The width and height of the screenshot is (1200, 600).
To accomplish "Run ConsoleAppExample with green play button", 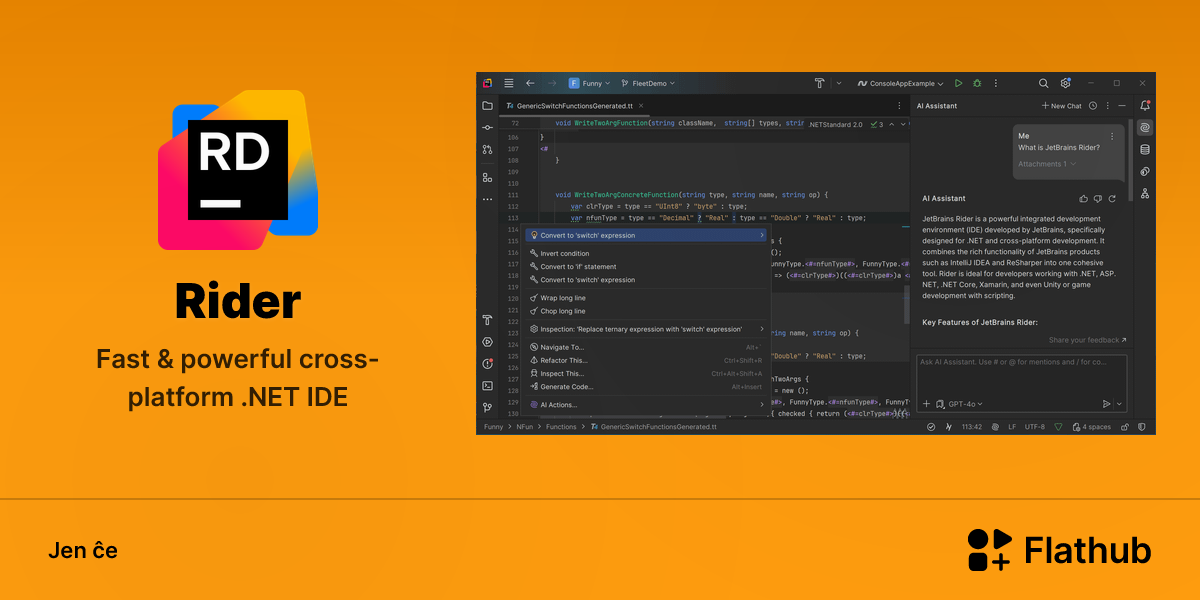I will [958, 83].
